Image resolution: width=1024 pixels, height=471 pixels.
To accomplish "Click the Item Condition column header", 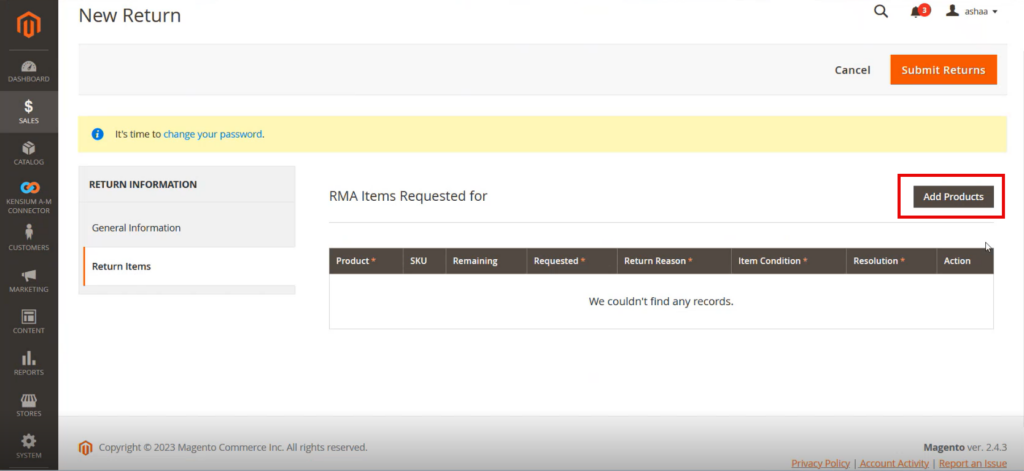I will click(789, 261).
